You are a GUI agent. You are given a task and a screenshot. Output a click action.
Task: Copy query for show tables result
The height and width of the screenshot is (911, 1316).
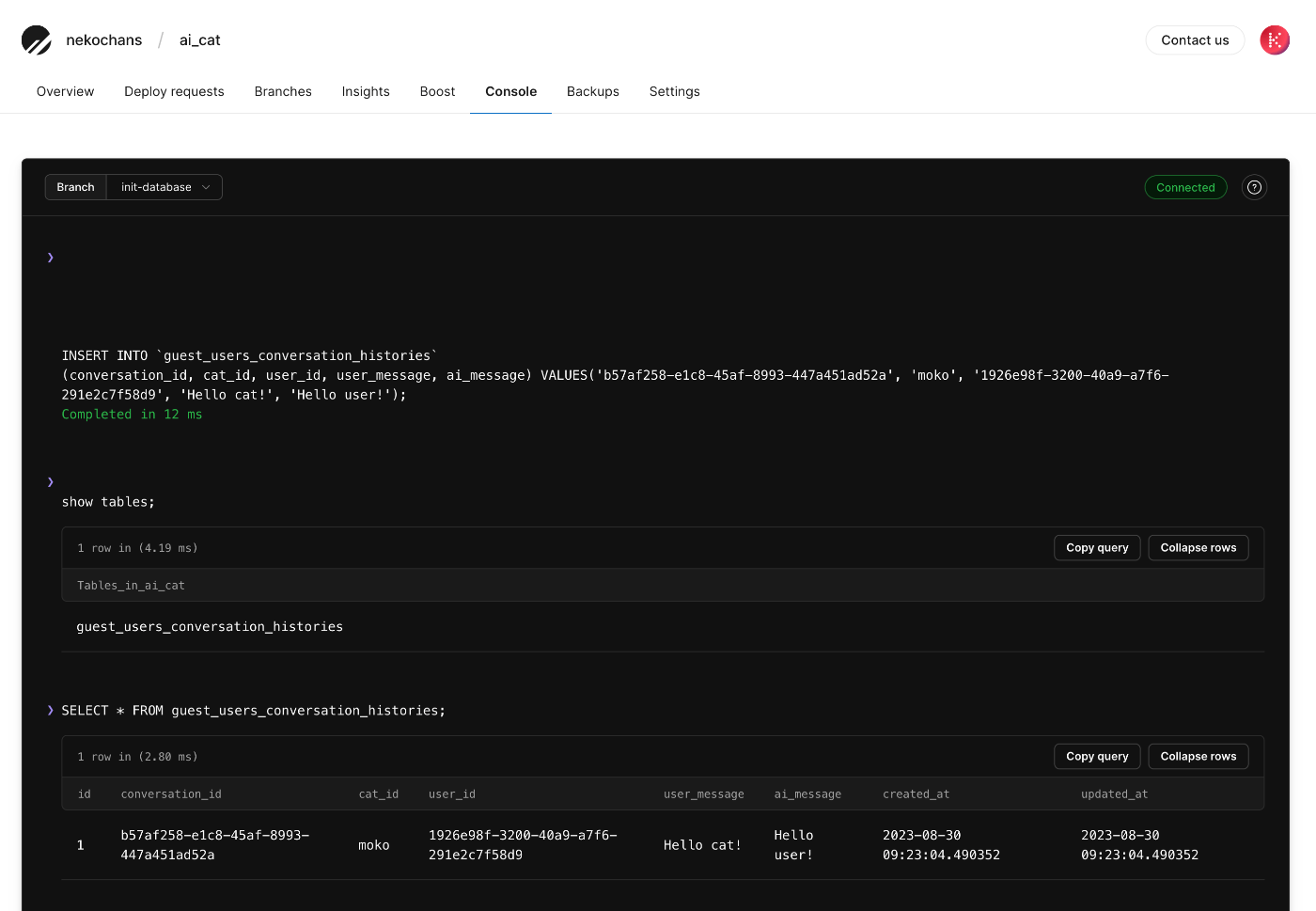1097,548
